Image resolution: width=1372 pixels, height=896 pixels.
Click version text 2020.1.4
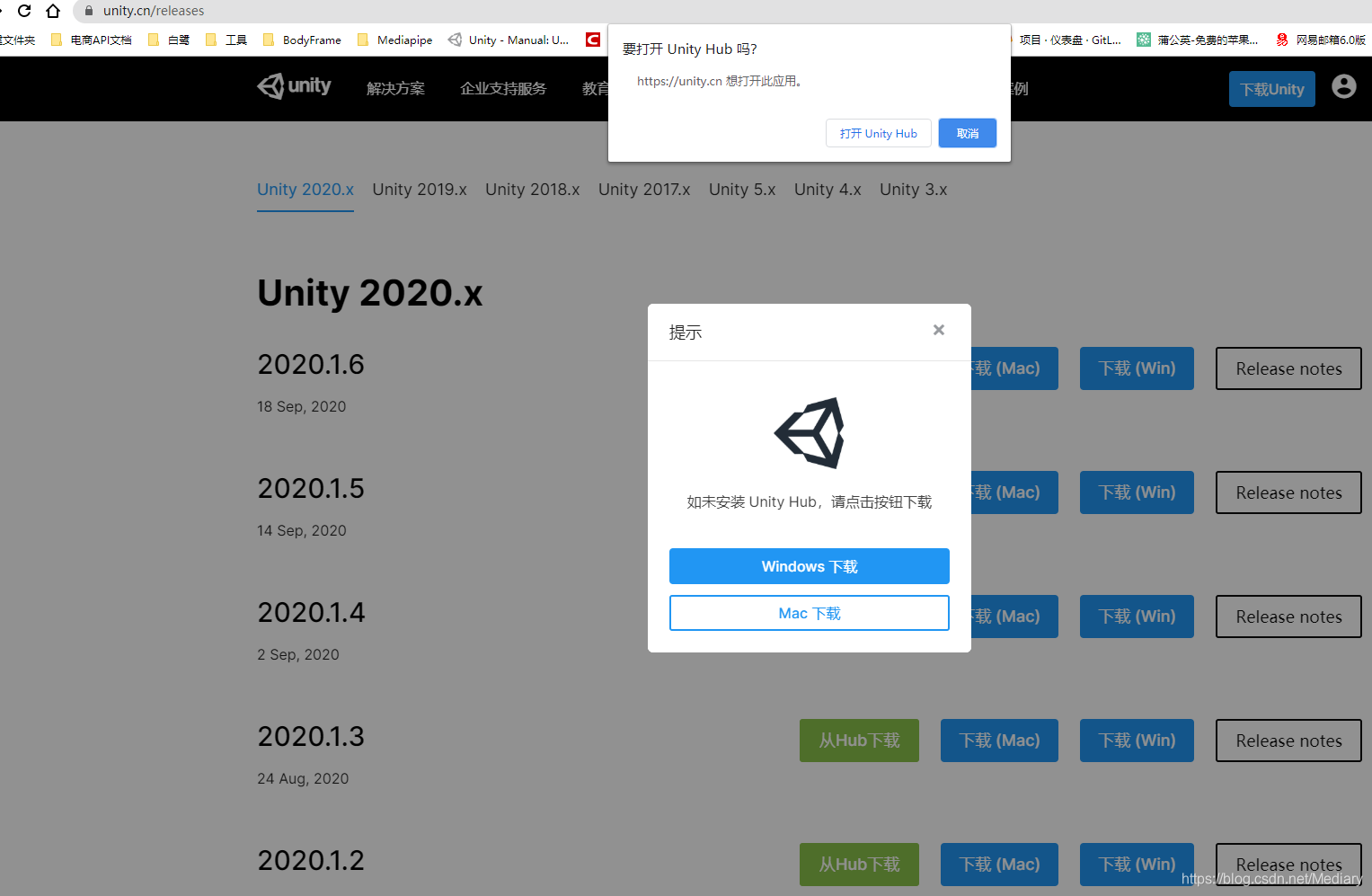pyautogui.click(x=311, y=612)
